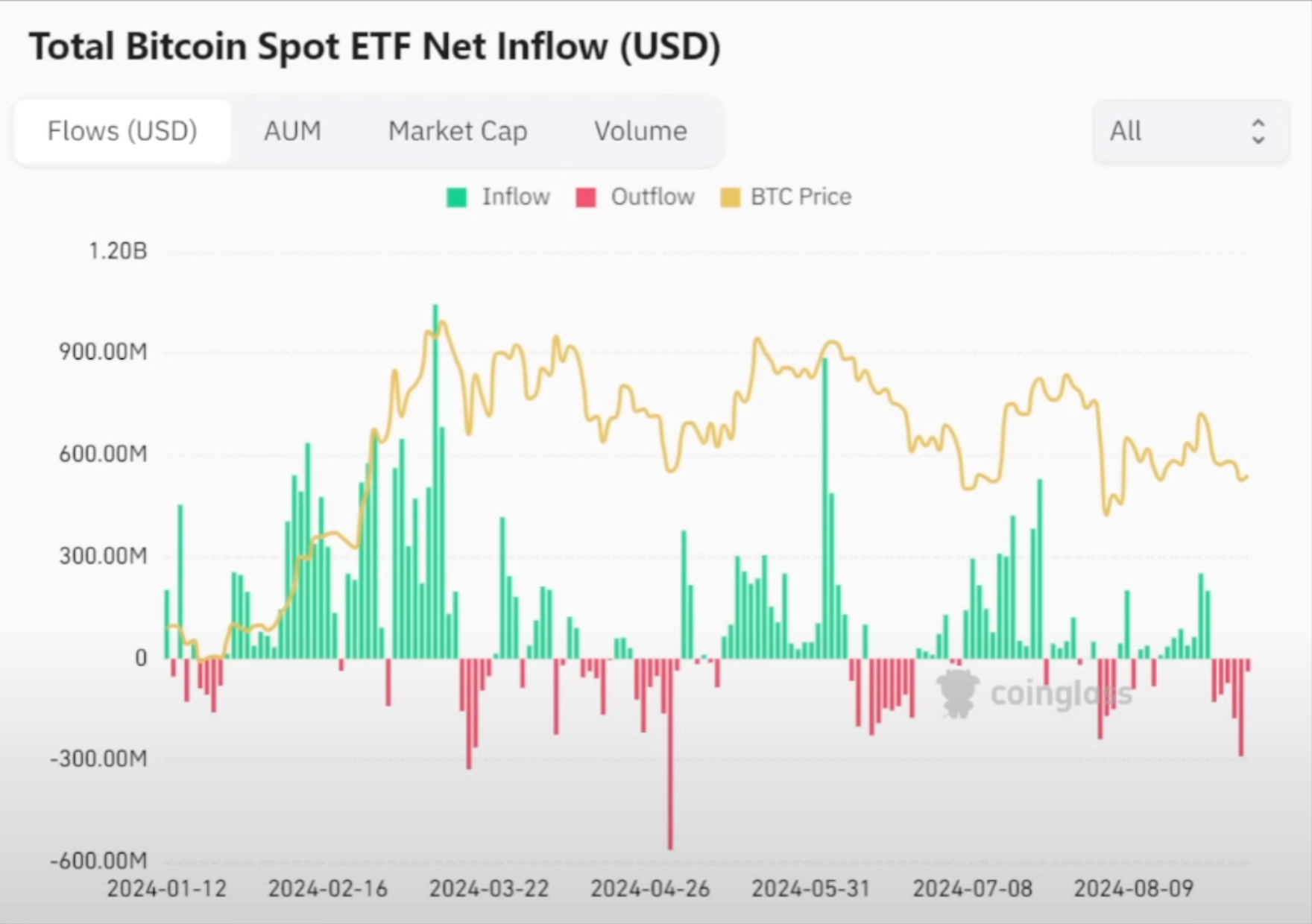Image resolution: width=1312 pixels, height=924 pixels.
Task: Click the tall green bar near 2024-05-31
Action: (x=824, y=508)
